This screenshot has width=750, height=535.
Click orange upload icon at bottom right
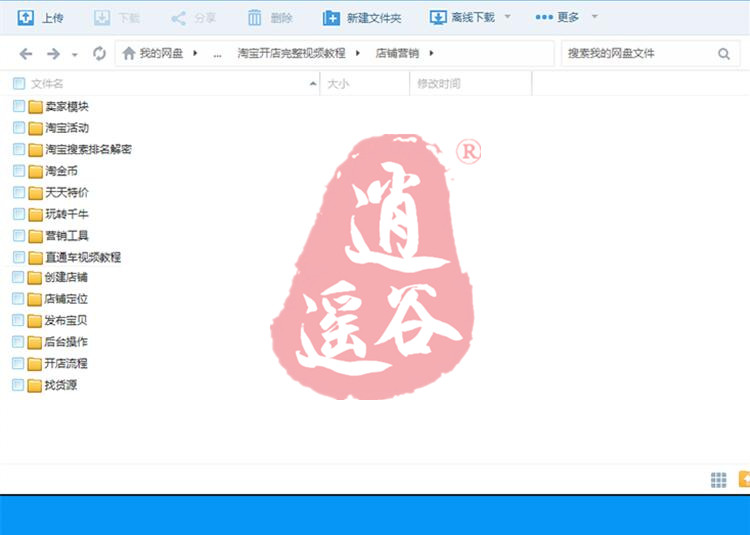745,479
